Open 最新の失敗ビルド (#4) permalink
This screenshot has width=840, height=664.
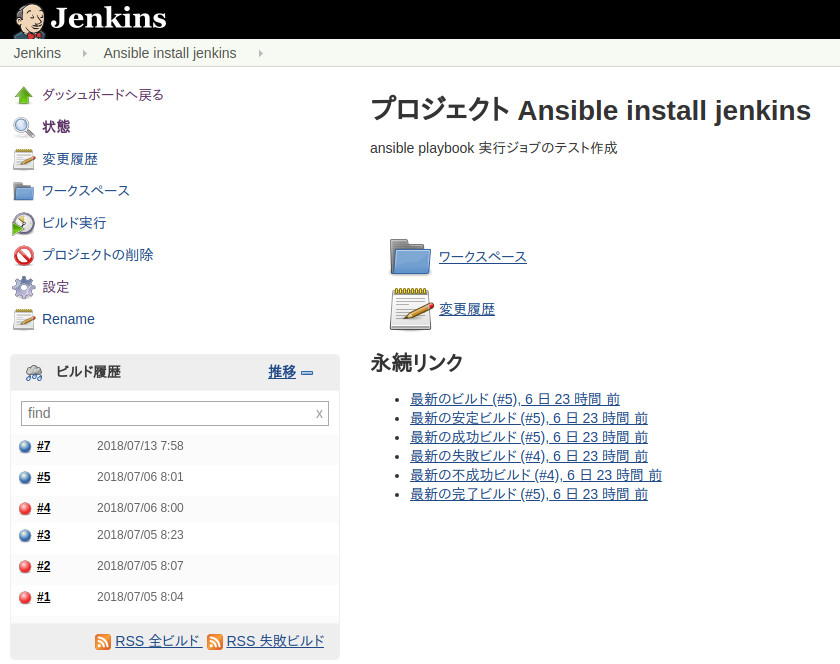coord(529,456)
